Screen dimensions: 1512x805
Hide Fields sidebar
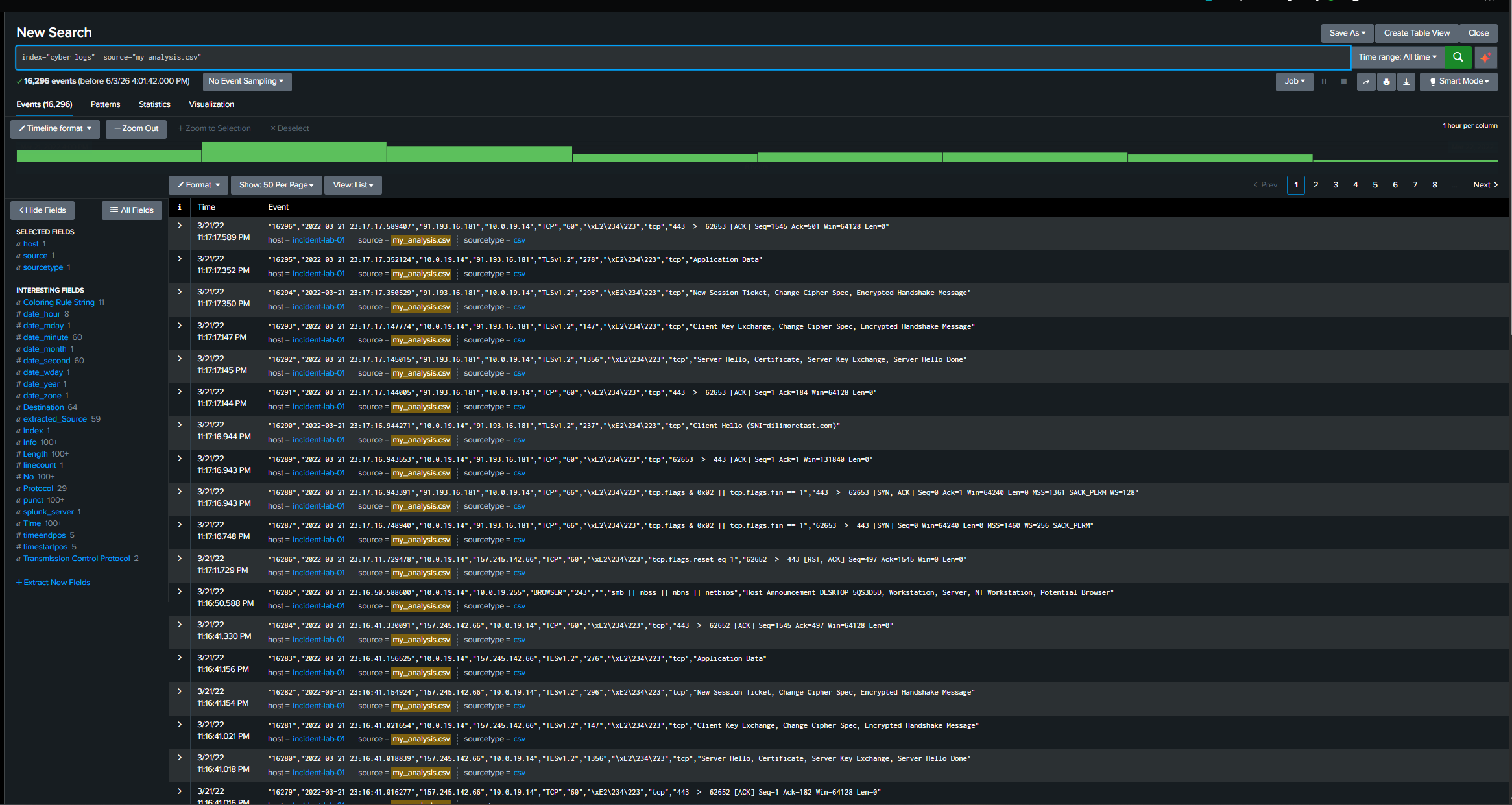tap(42, 210)
